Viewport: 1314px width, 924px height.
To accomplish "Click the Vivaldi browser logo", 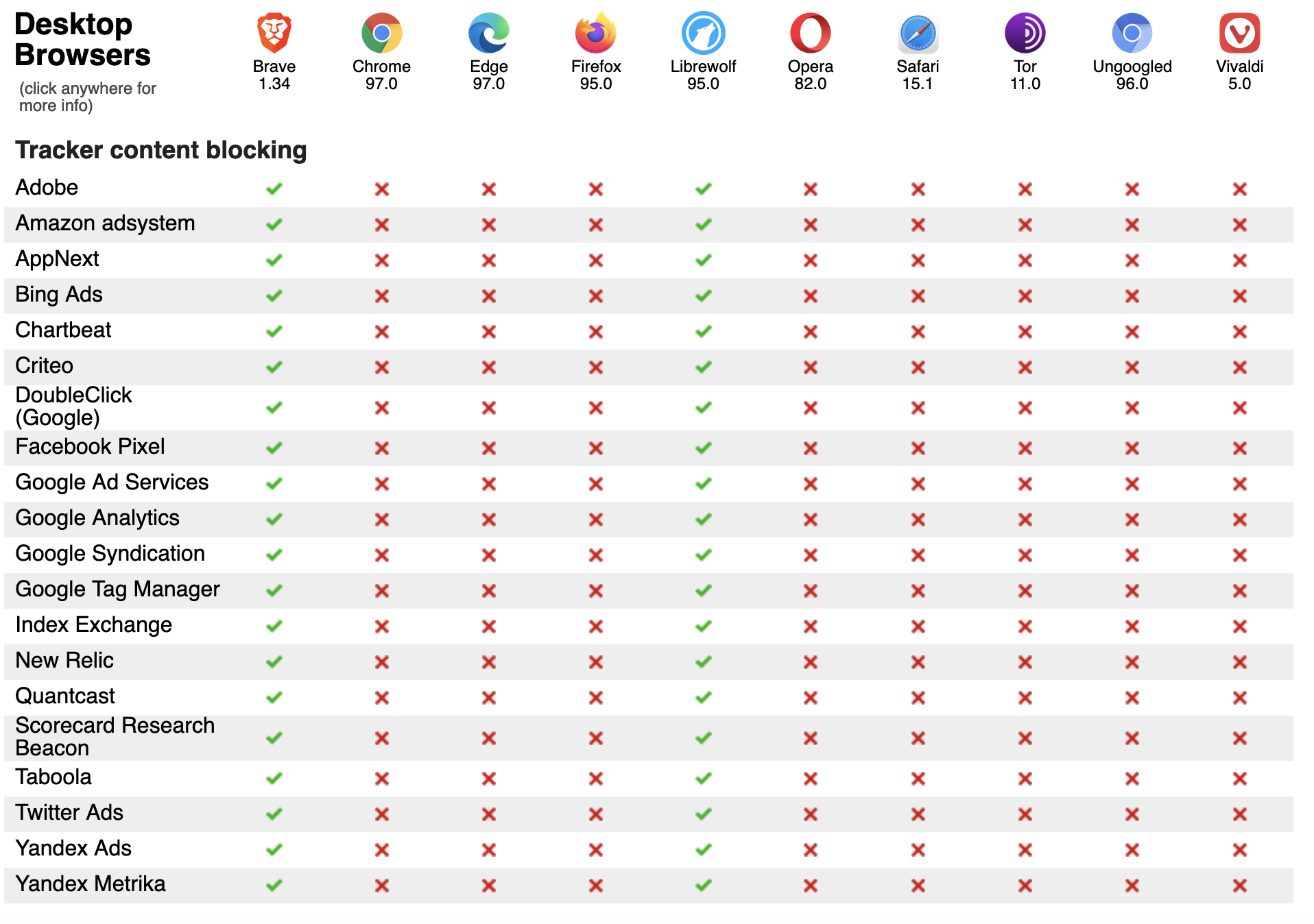I will 1239,33.
